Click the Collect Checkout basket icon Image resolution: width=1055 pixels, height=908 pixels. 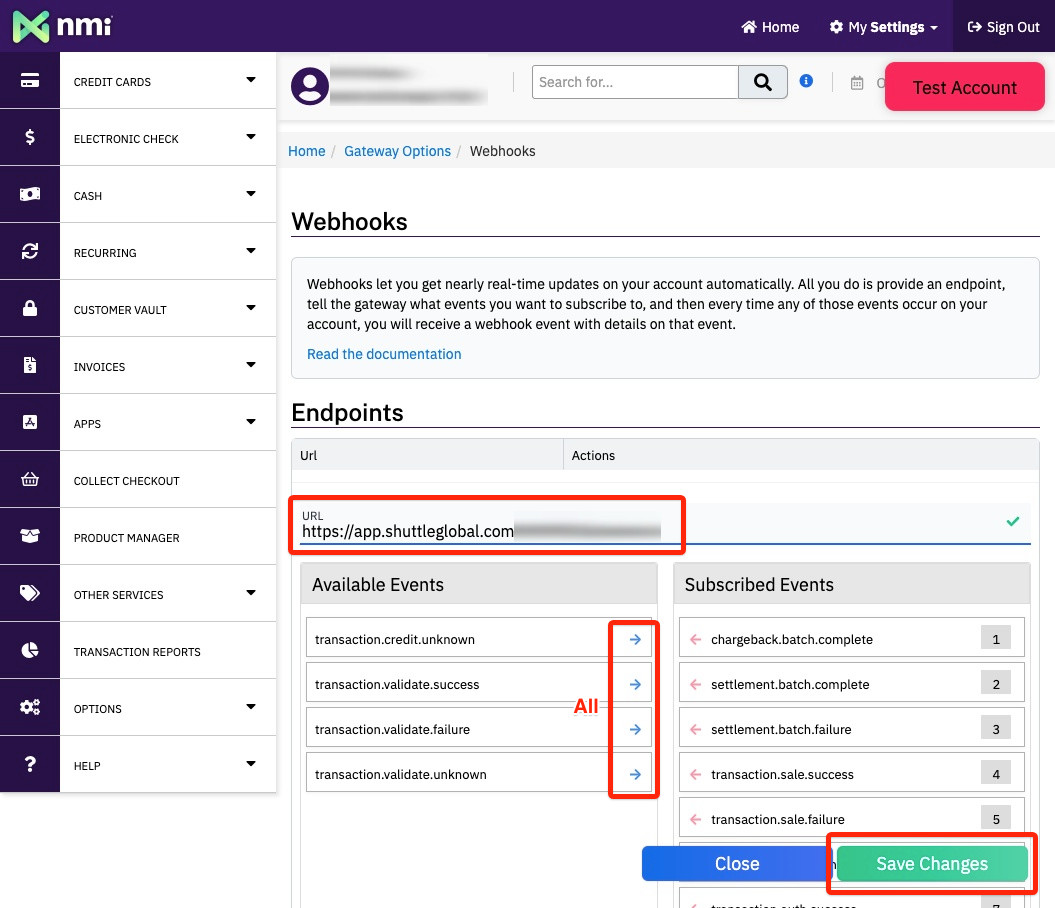point(30,480)
